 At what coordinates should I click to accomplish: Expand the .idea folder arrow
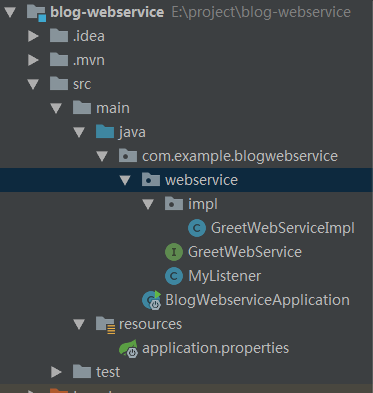coord(33,36)
